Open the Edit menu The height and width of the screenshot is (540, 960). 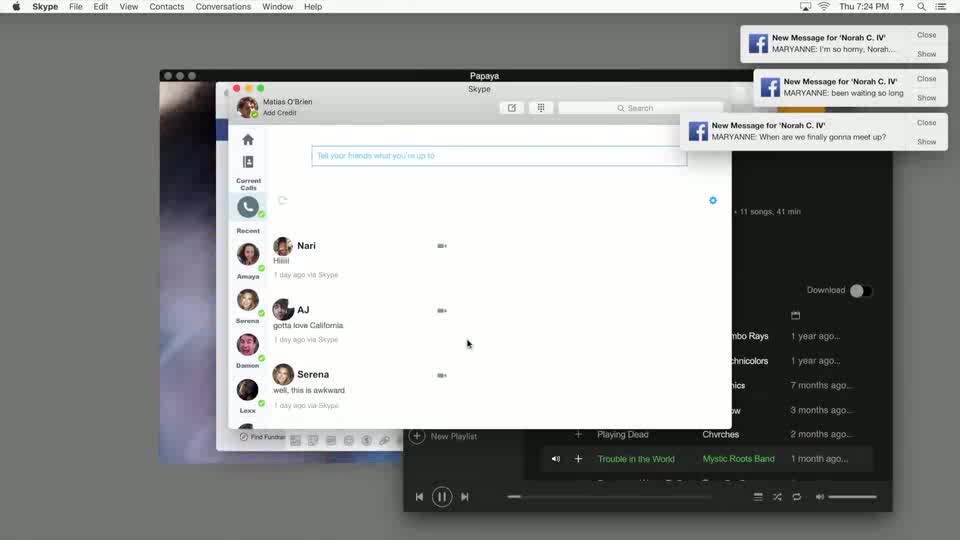100,7
